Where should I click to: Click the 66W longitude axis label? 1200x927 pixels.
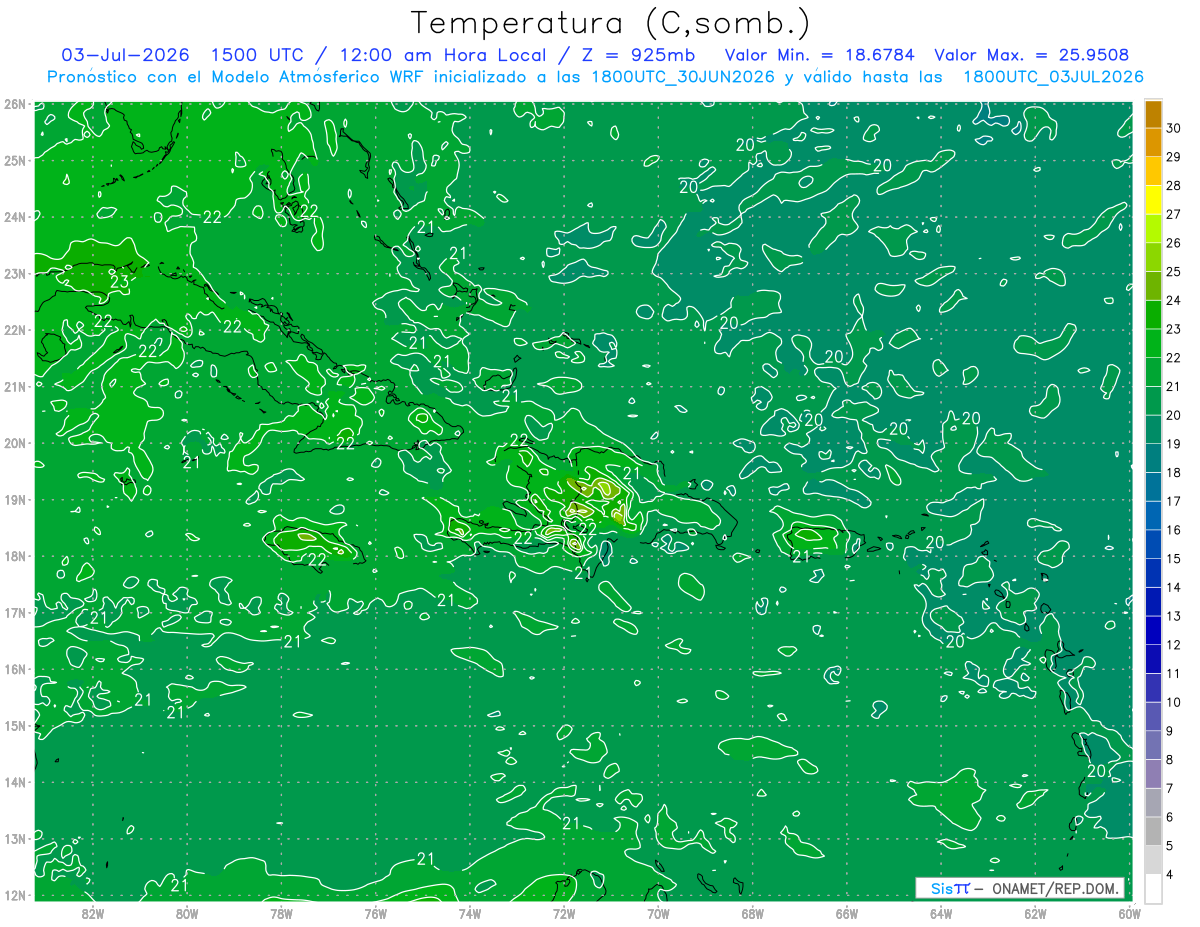tap(847, 913)
